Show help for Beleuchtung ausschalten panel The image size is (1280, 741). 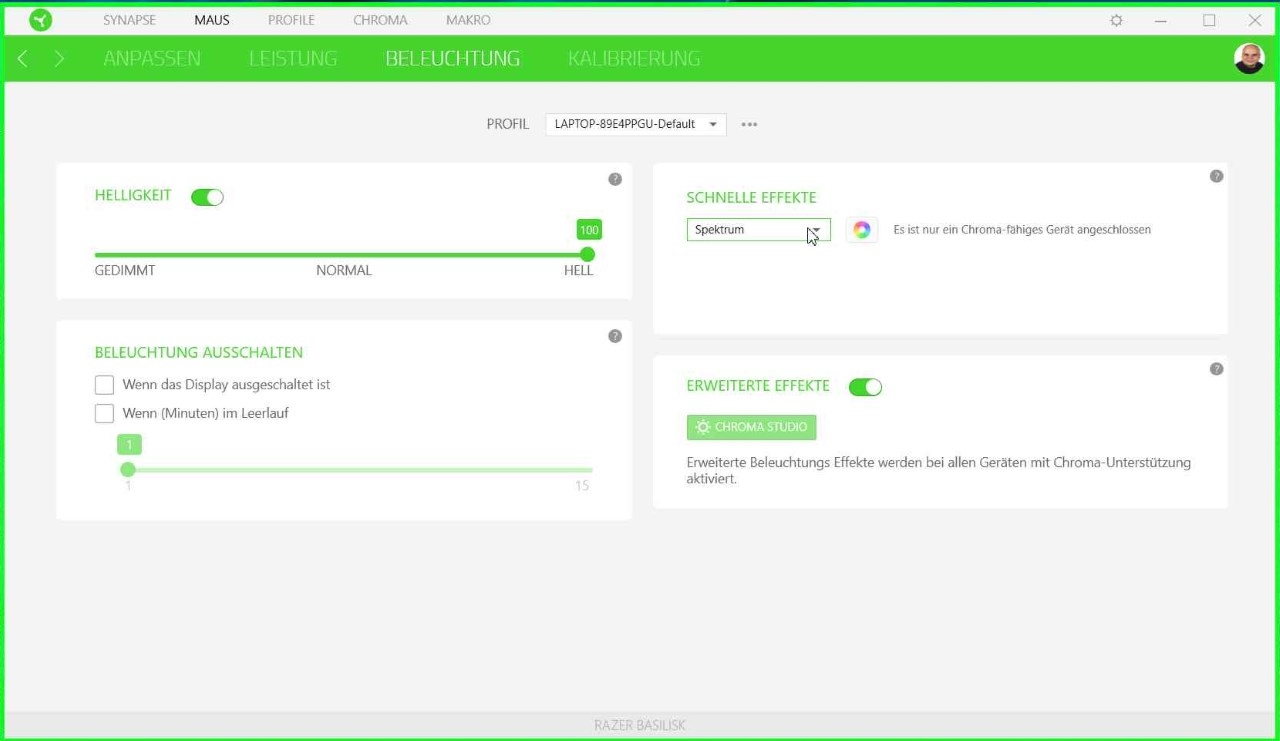(615, 336)
